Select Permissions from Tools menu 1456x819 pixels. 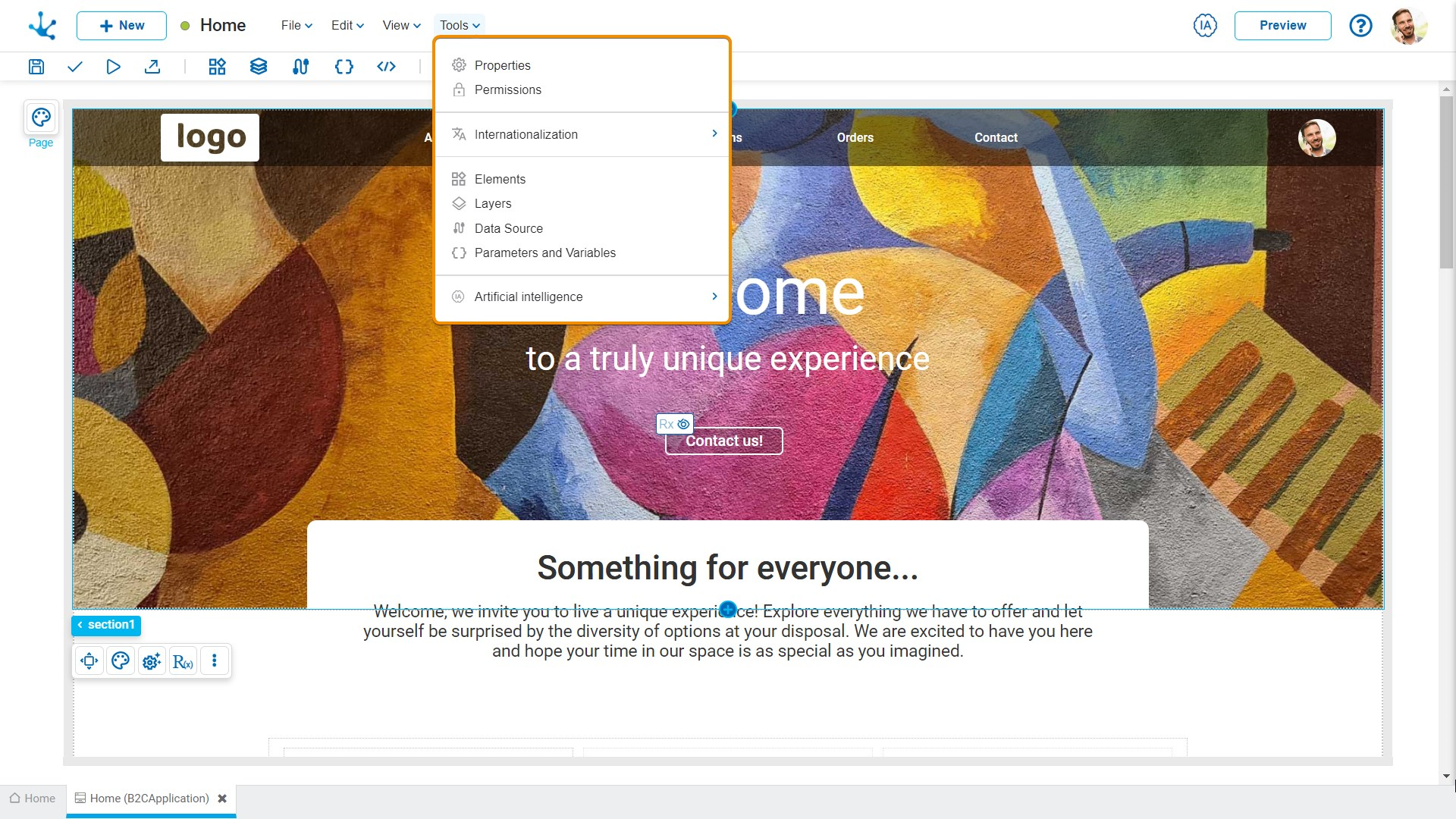[507, 89]
